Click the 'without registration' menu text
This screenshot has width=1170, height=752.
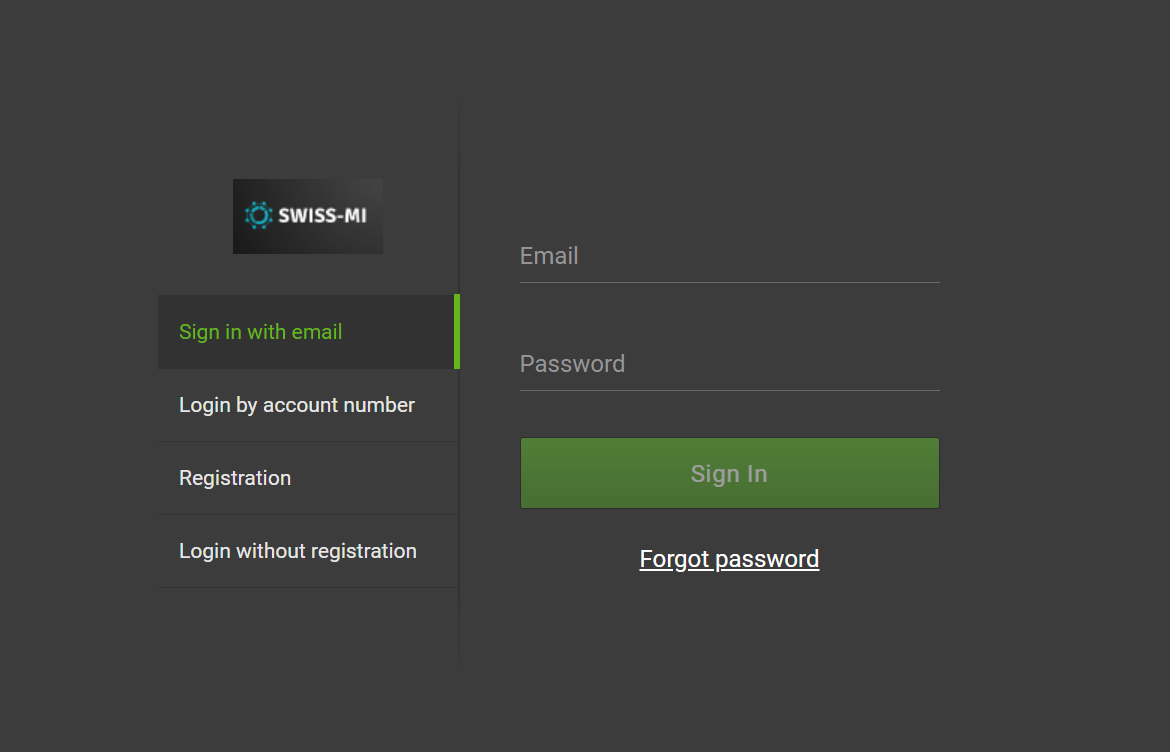(326, 551)
